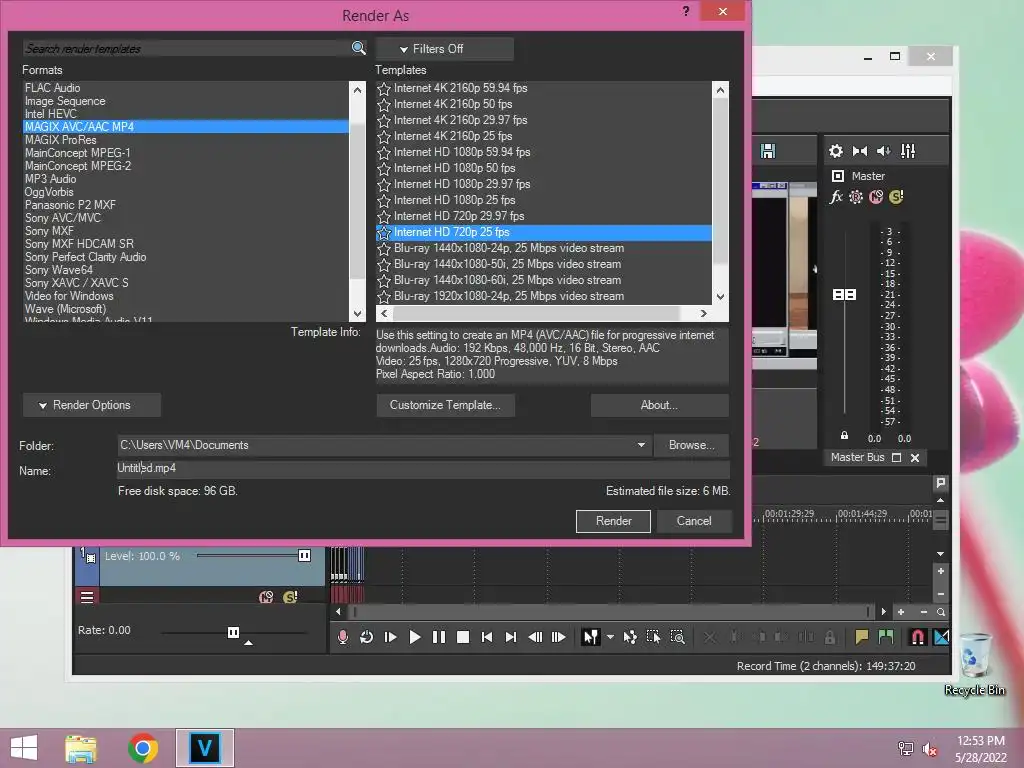Stop playback in the transport bar

coord(463,637)
